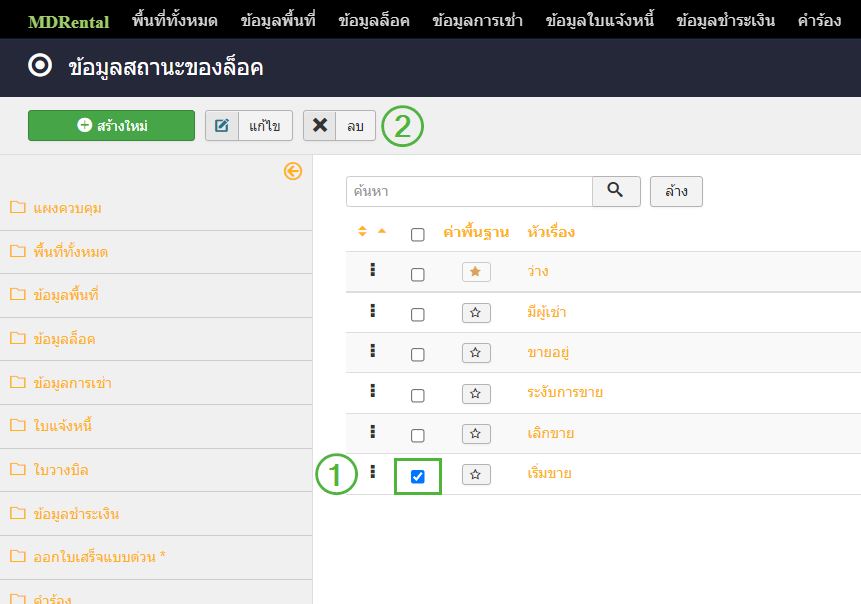Click the แก้ไข button label
The height and width of the screenshot is (604, 861).
(x=265, y=126)
